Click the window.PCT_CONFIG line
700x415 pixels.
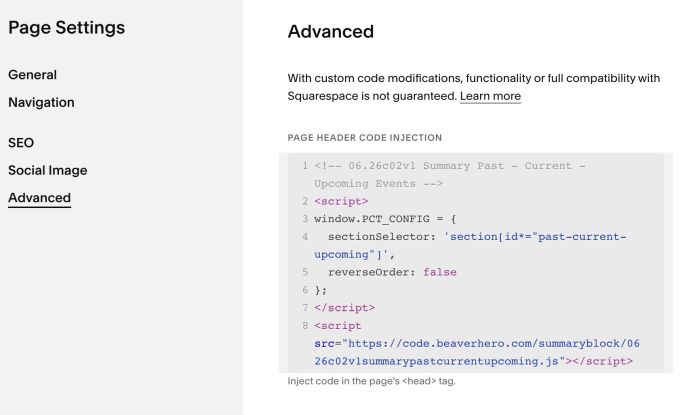click(385, 219)
